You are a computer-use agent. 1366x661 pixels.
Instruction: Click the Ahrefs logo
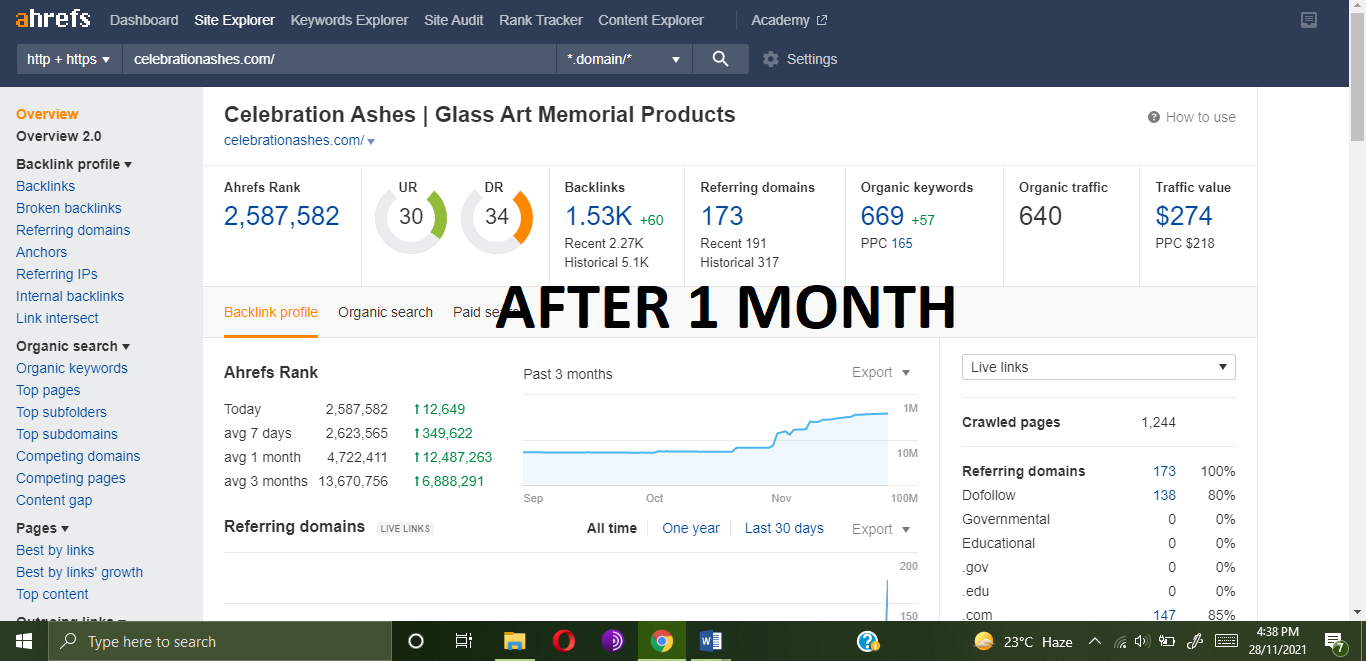[52, 18]
